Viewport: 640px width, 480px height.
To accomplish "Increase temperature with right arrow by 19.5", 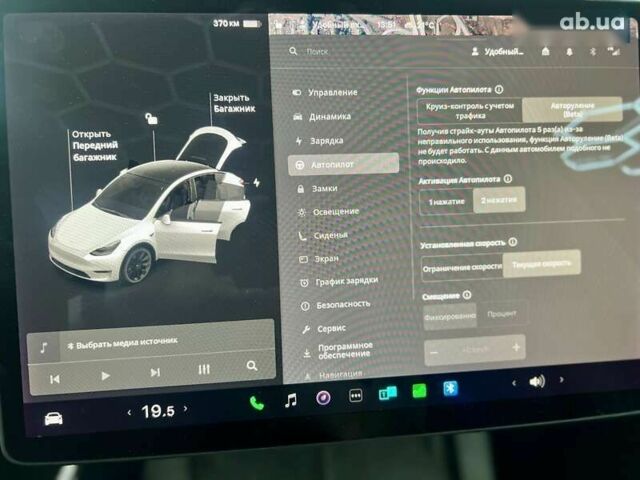I will (186, 408).
